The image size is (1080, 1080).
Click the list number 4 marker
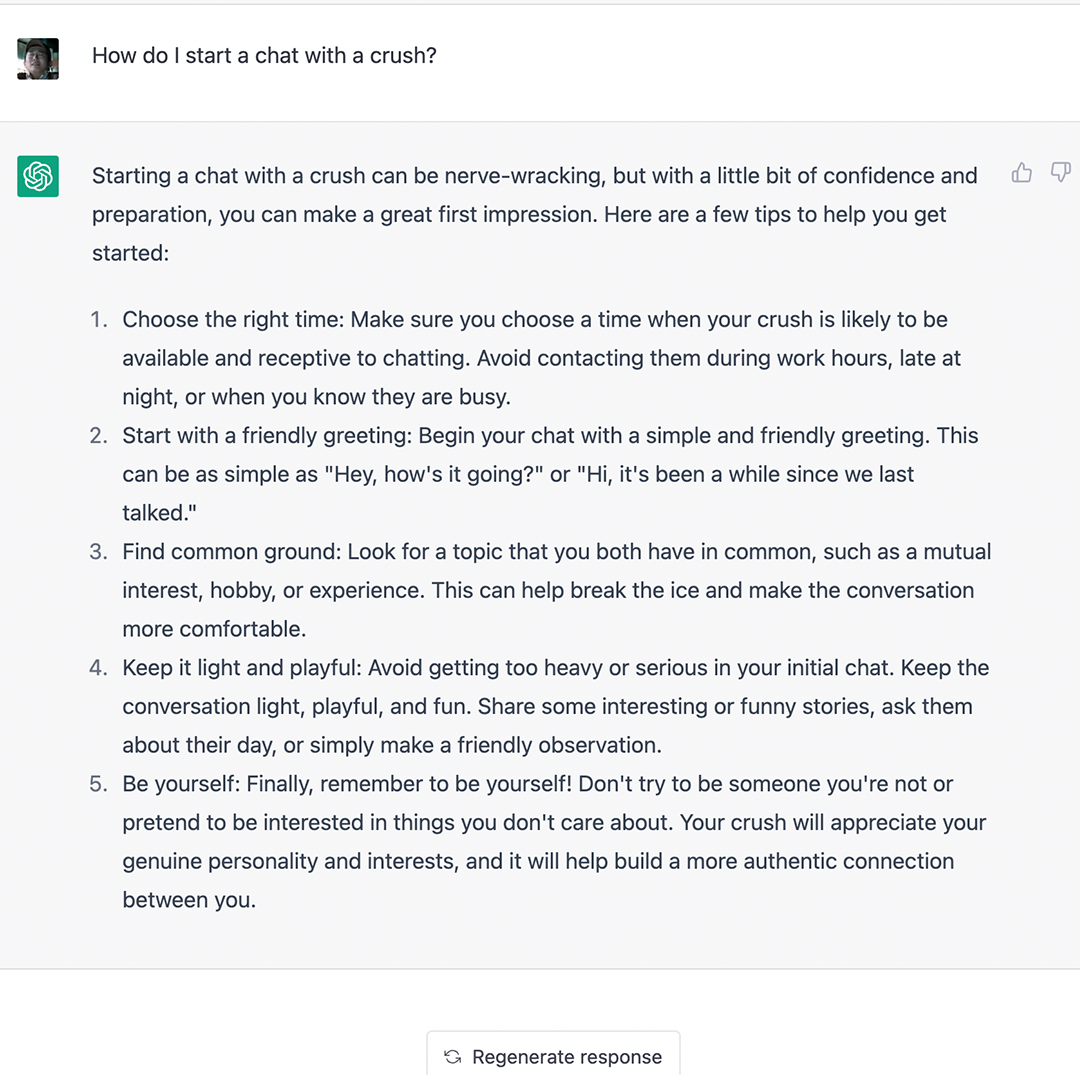tap(98, 668)
